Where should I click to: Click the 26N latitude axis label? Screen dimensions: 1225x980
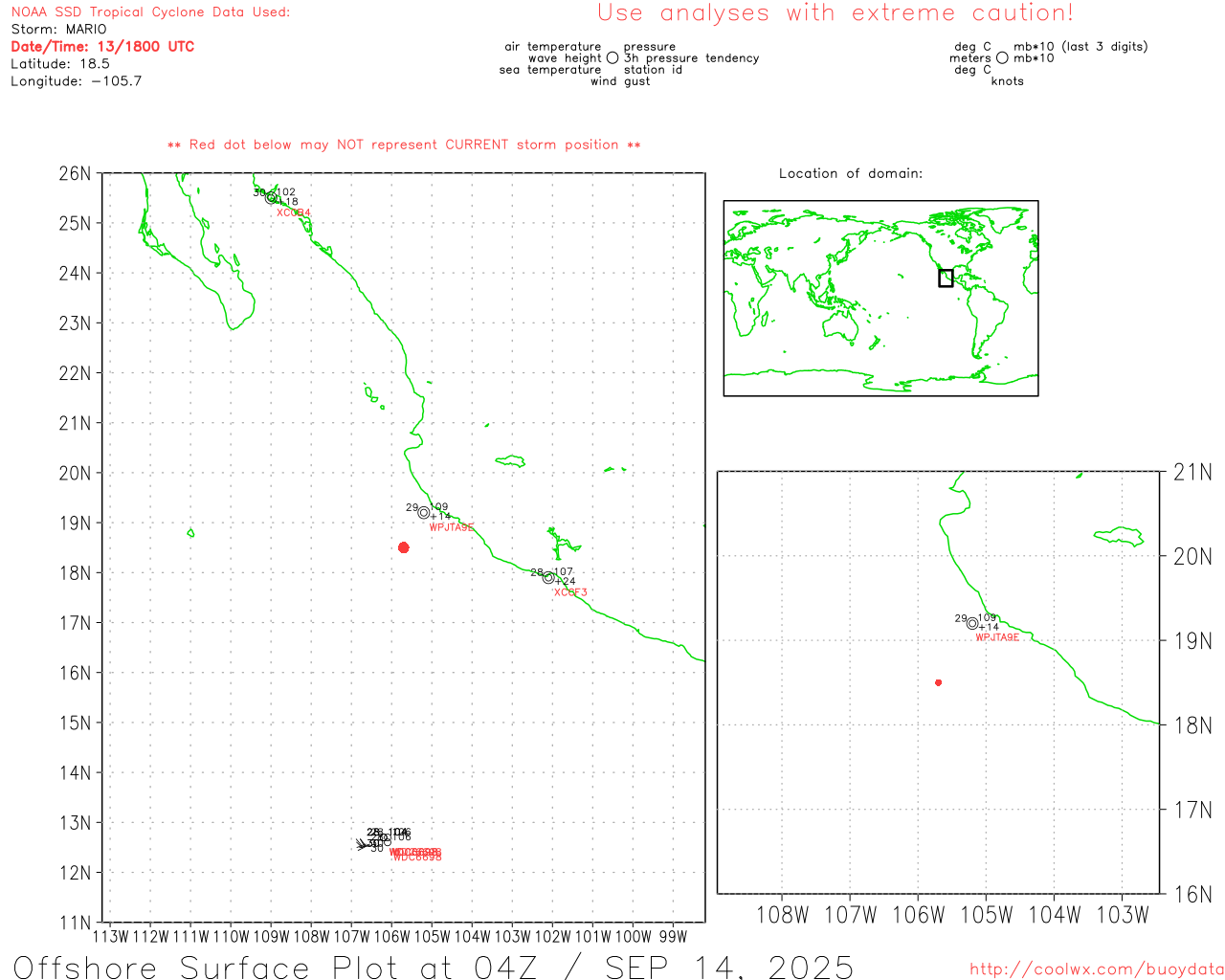coord(75,174)
